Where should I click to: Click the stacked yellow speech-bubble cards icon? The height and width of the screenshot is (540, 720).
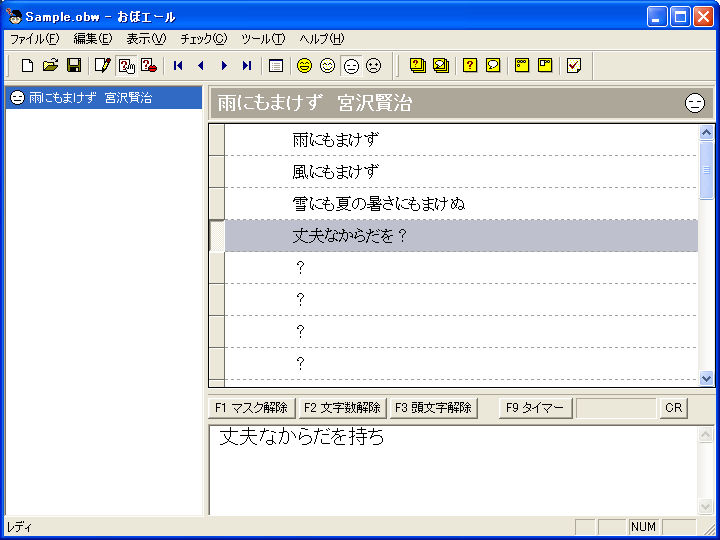441,66
